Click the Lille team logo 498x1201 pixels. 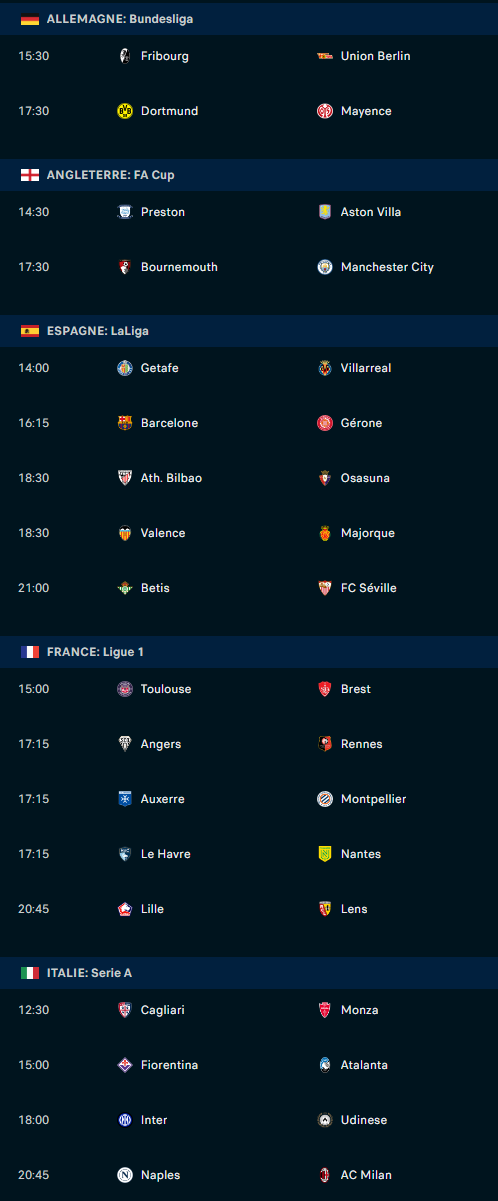(x=125, y=909)
